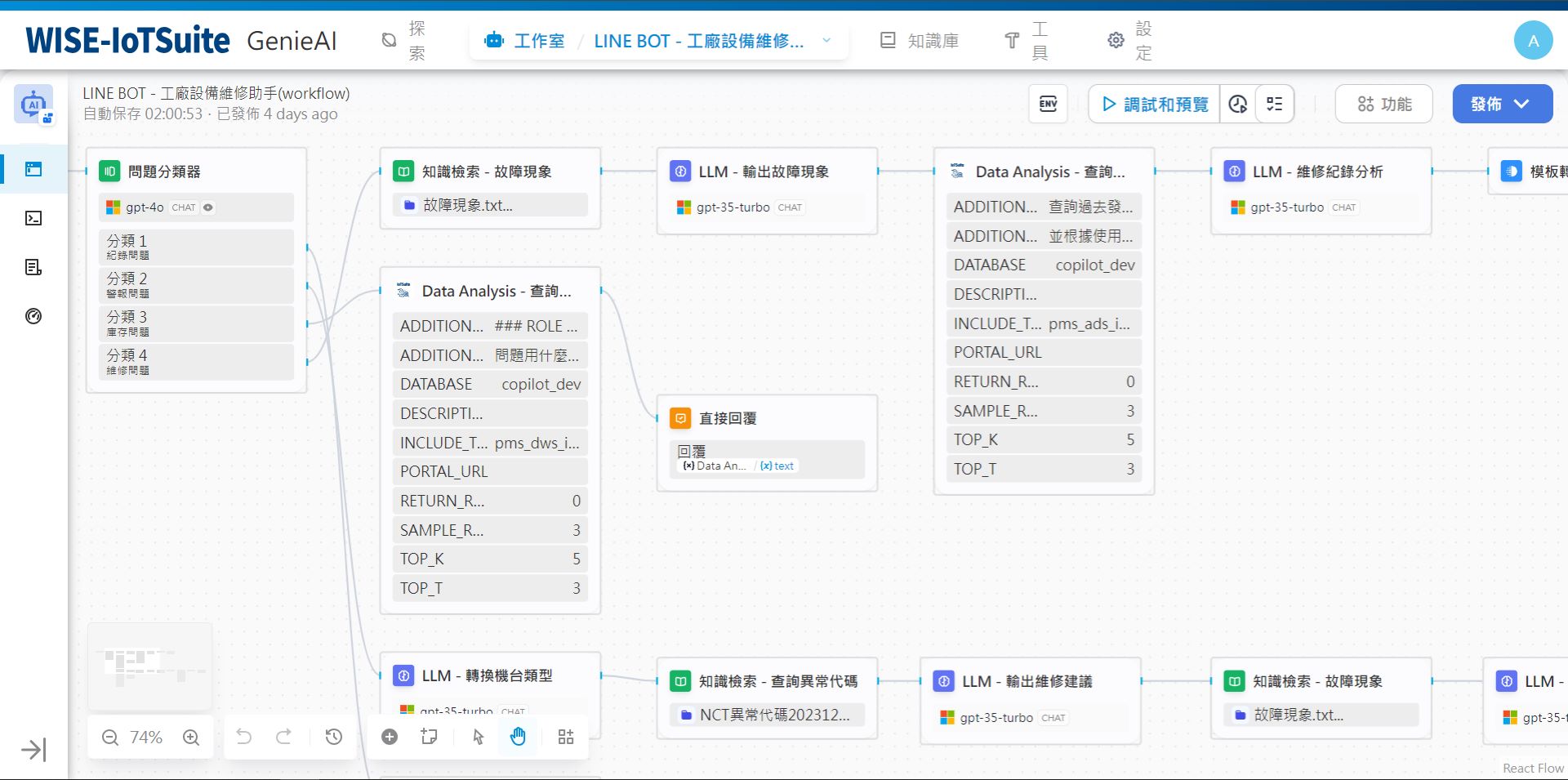This screenshot has height=780, width=1568.
Task: Click React Flow attribution link
Action: [1533, 768]
